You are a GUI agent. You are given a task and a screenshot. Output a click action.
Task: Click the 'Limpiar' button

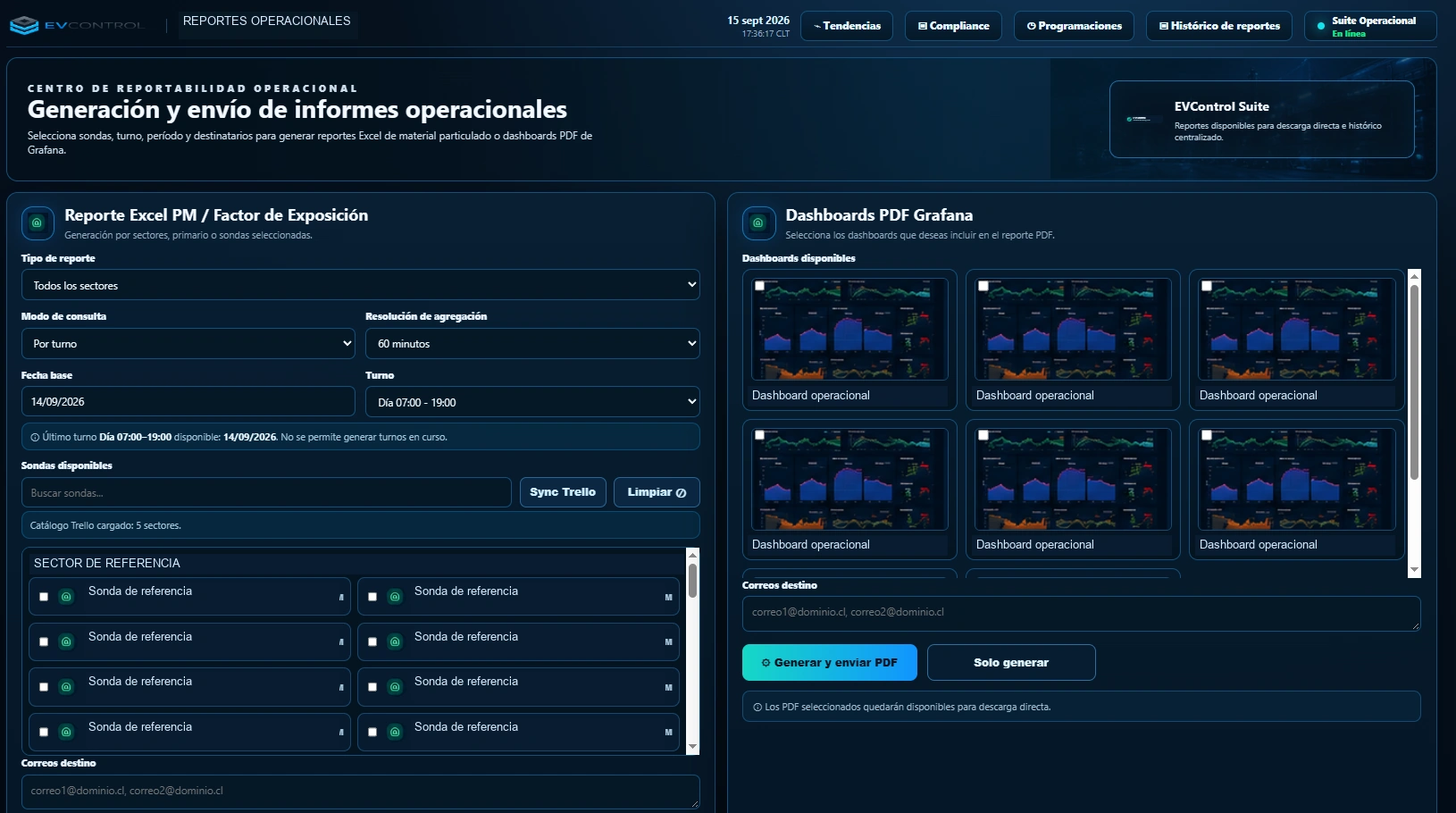(657, 492)
